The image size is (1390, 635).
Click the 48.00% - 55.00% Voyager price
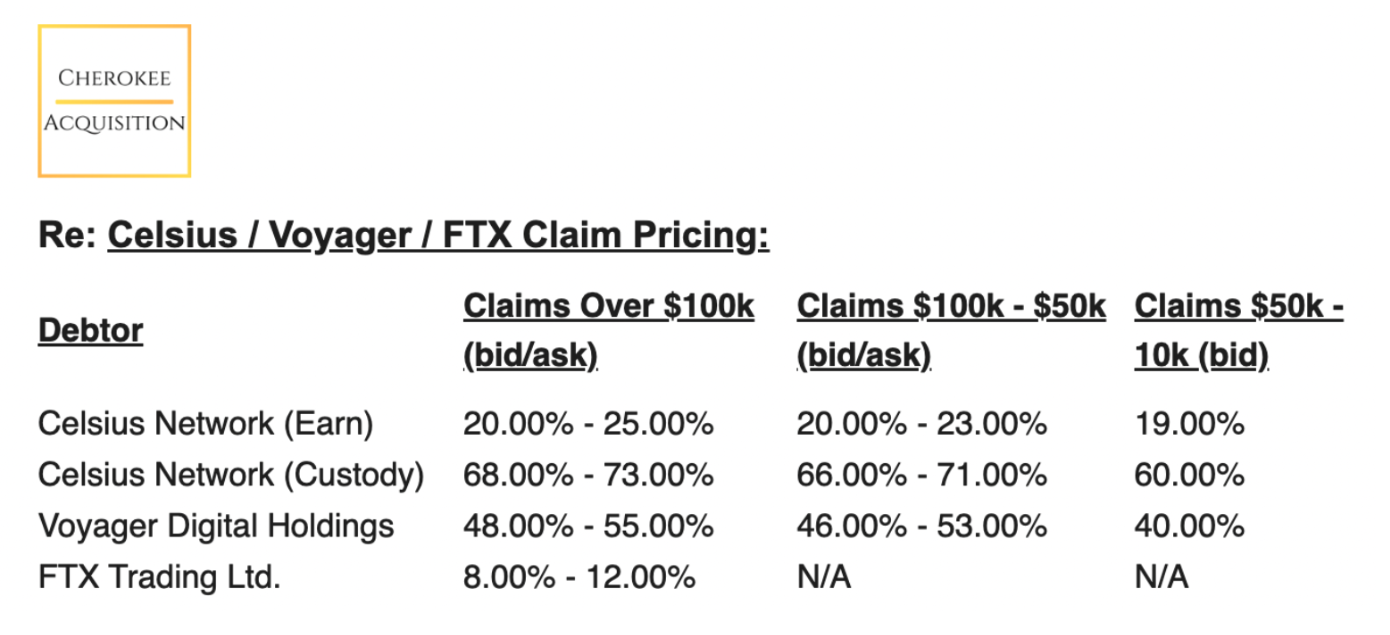588,526
